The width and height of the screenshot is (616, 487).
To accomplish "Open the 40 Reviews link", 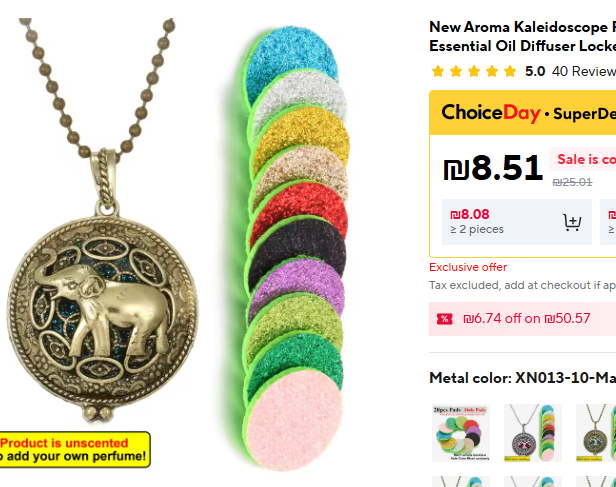I will click(584, 71).
